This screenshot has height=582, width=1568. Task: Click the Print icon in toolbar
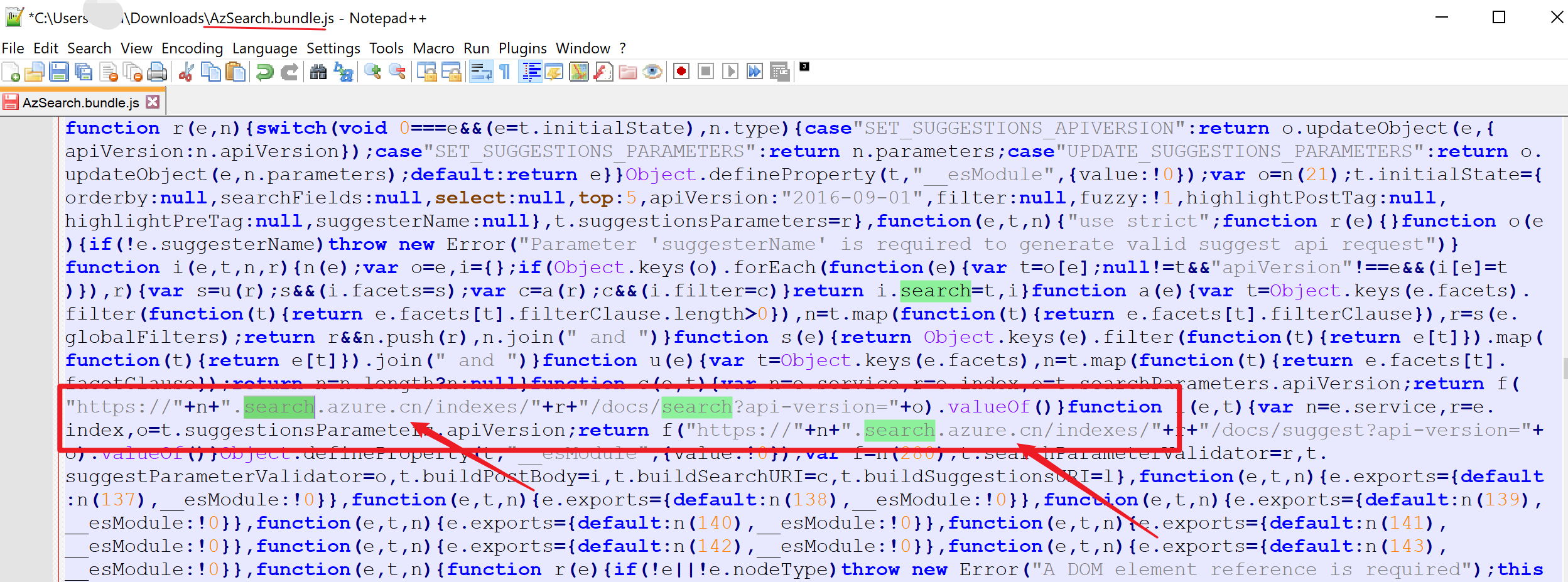coord(157,72)
